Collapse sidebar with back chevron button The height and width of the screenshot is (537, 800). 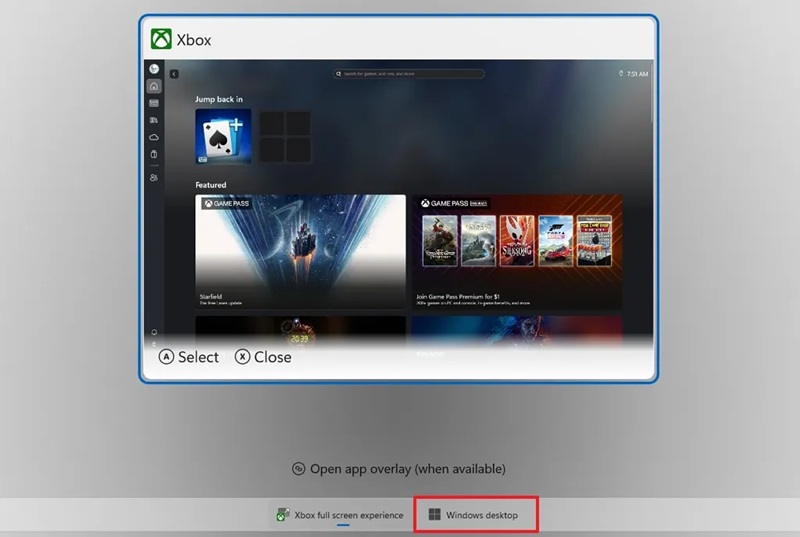coord(174,74)
